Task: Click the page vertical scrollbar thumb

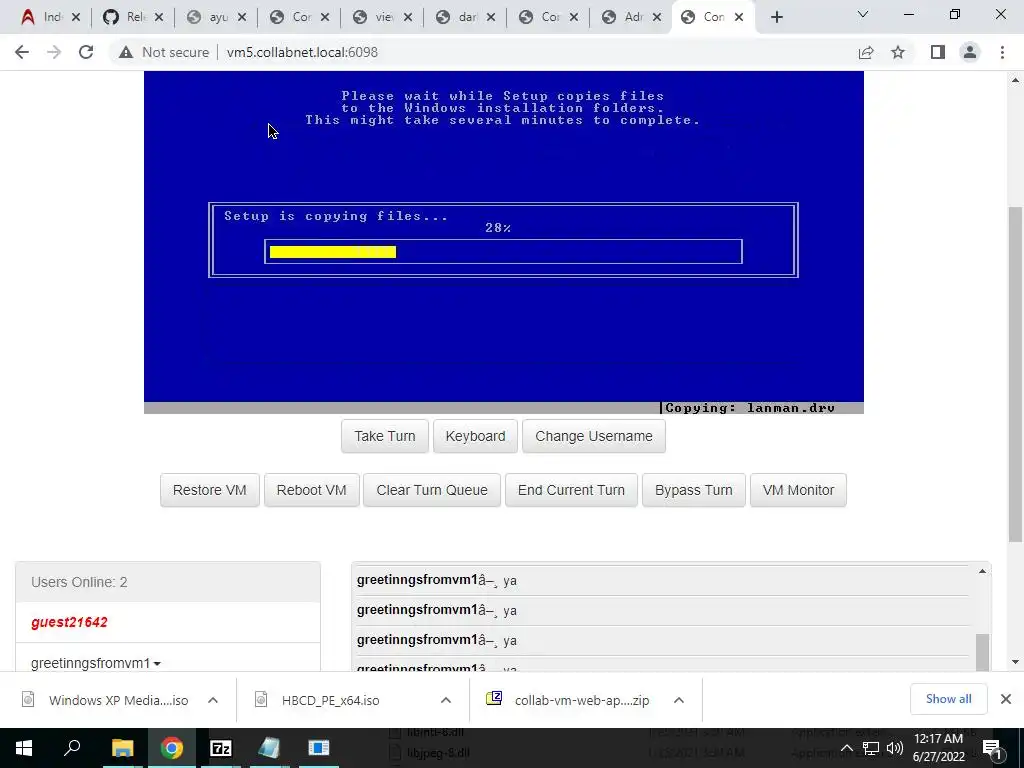Action: [1015, 374]
